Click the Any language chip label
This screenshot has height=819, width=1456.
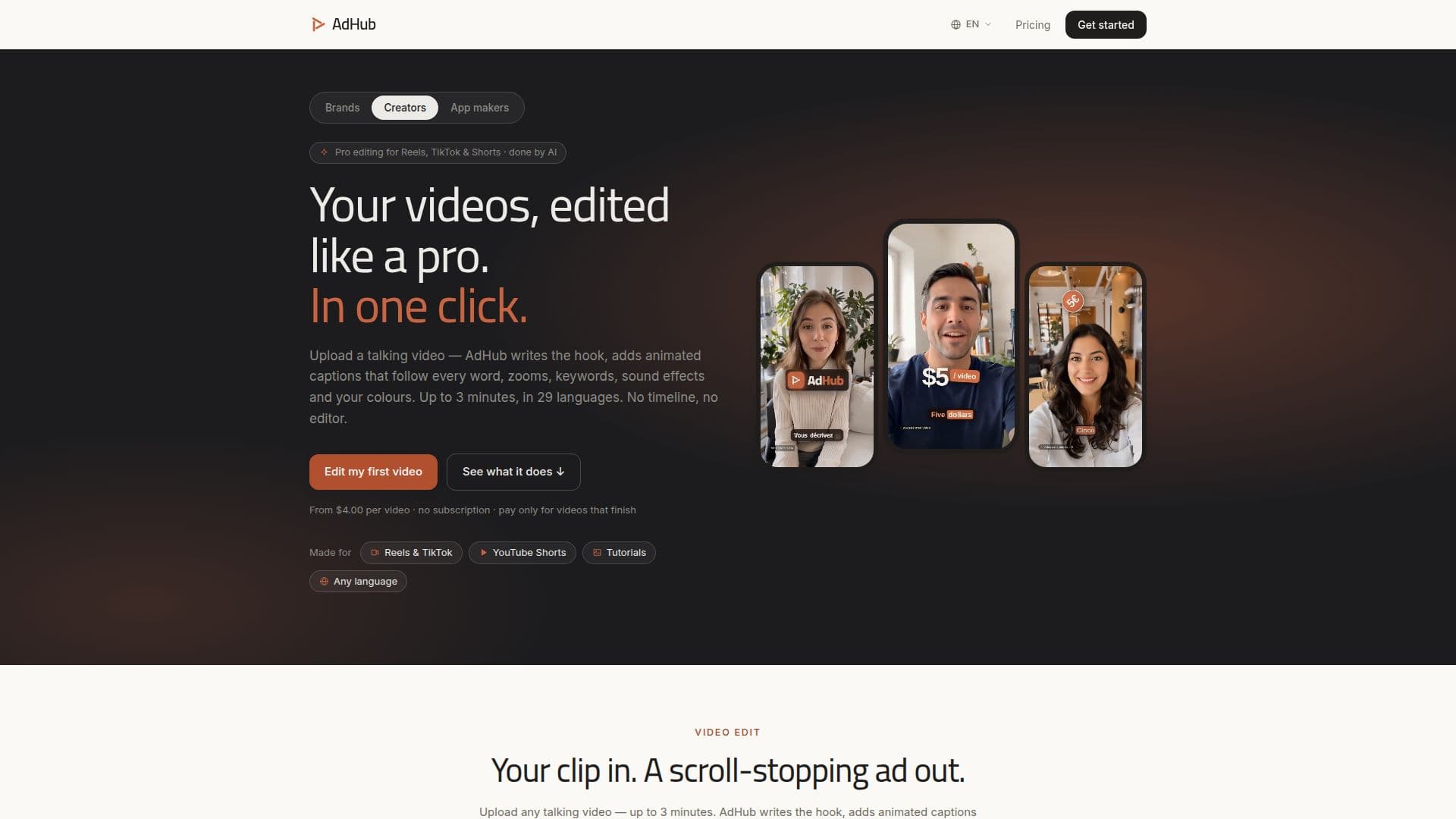tap(366, 582)
